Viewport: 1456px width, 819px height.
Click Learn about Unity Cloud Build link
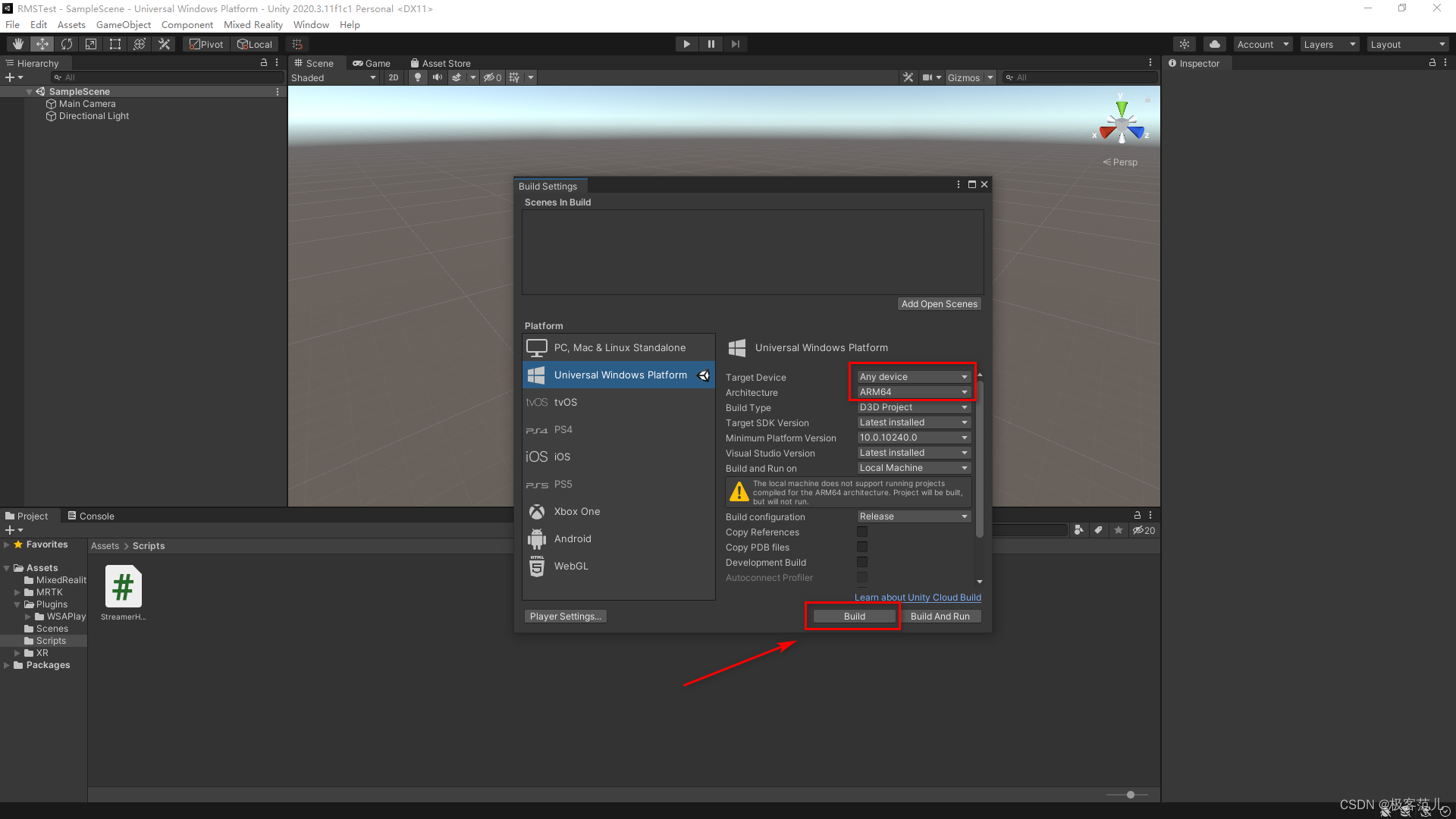pyautogui.click(x=917, y=597)
